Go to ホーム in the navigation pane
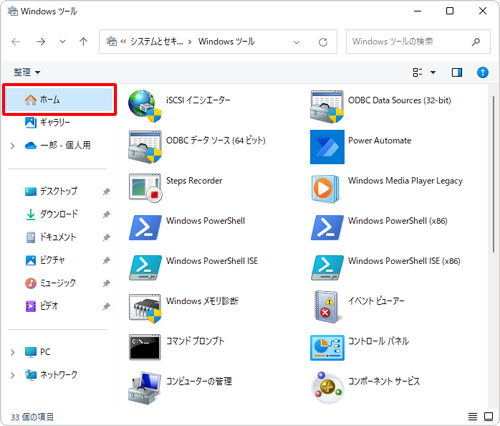 59,99
